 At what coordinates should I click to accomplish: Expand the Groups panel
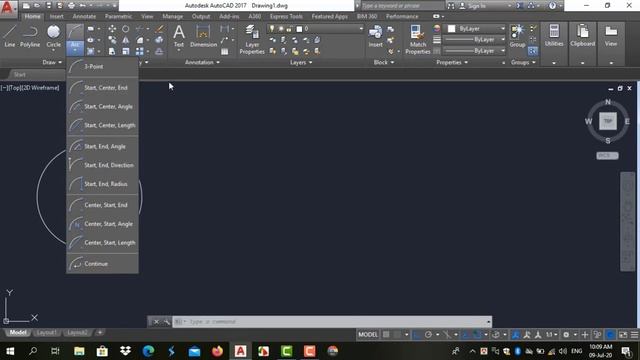[x=523, y=62]
